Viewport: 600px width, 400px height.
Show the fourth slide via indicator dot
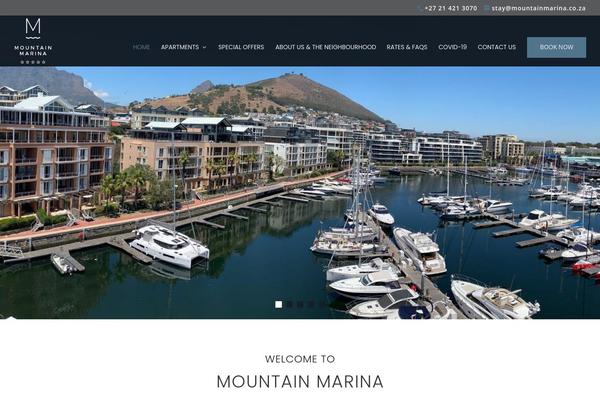coord(311,304)
